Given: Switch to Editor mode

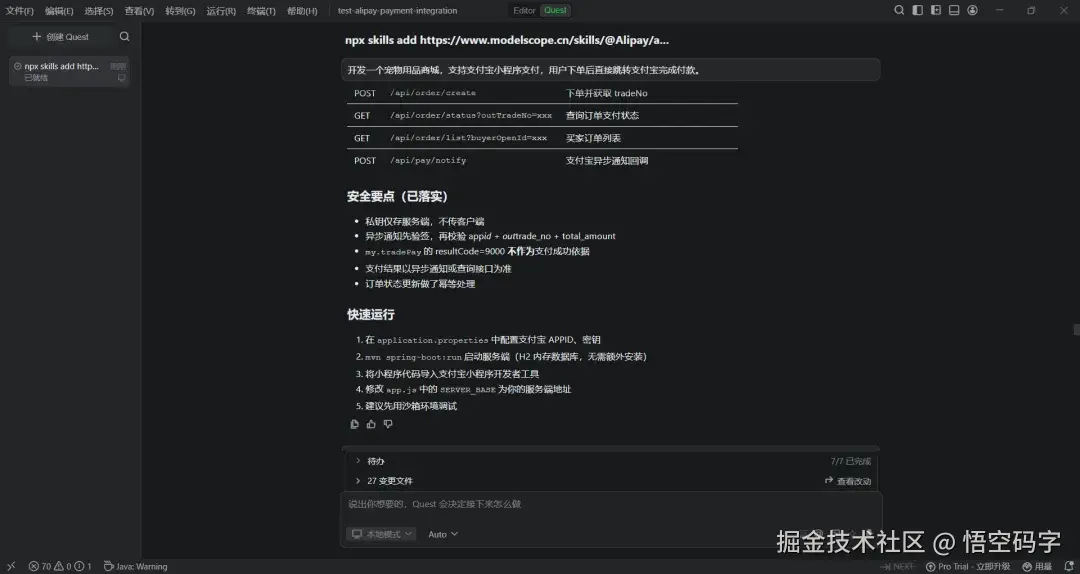Looking at the screenshot, I should coord(524,10).
